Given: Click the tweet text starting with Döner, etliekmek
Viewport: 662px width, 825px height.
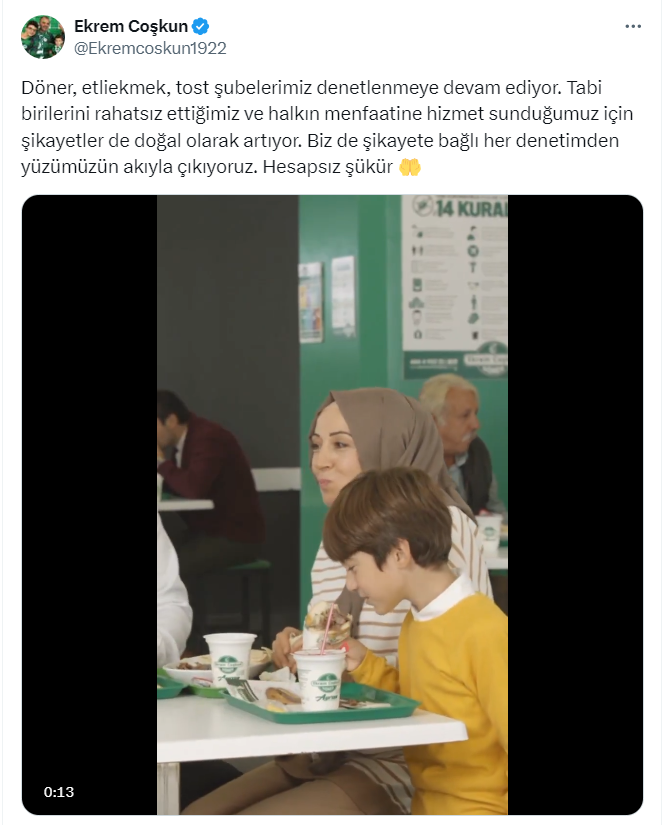Looking at the screenshot, I should click(327, 127).
